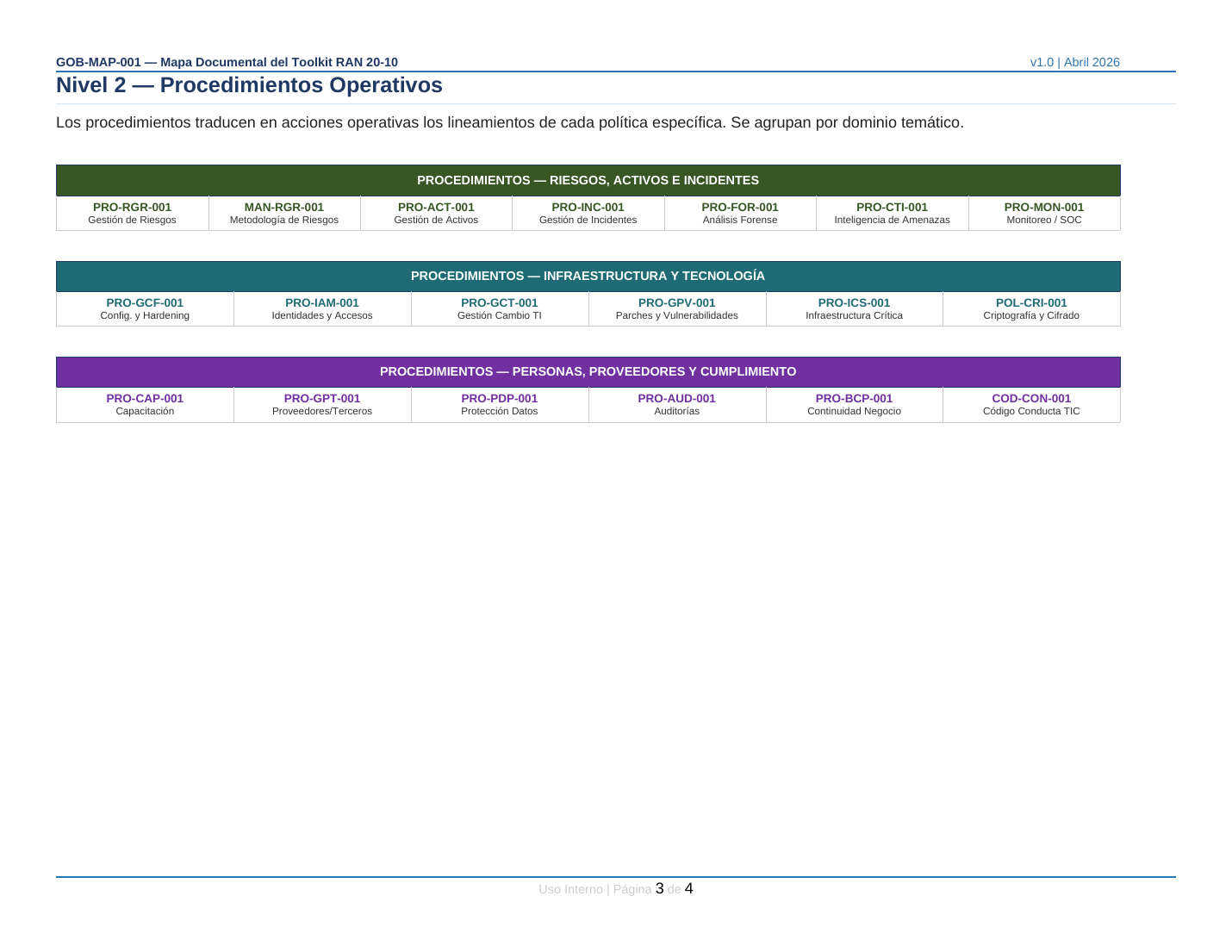Select purple Personas, Proveedores y Cumplimiento header
The height and width of the screenshot is (952, 1232).
tap(588, 371)
